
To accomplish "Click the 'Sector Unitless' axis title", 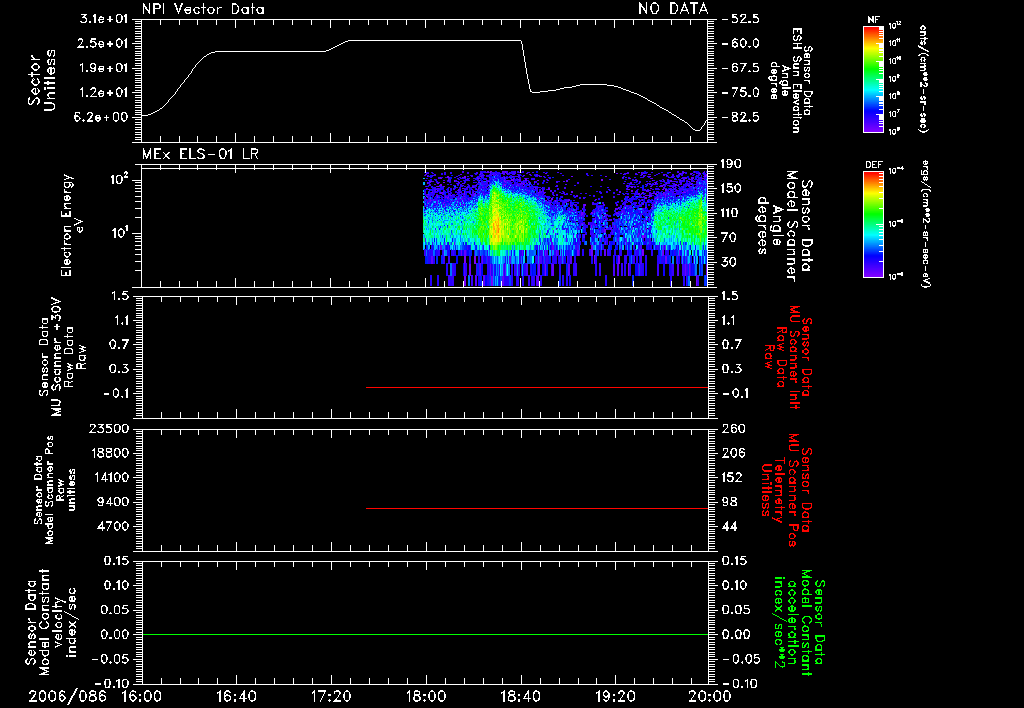I will 42,80.
